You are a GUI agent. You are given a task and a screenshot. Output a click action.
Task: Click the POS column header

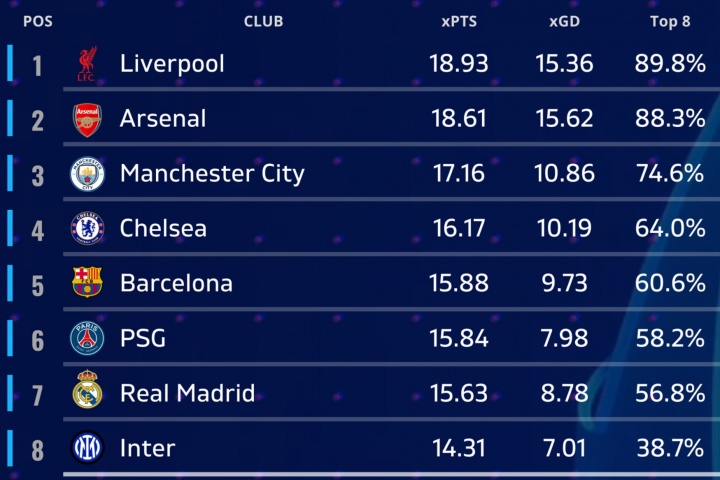click(x=37, y=21)
